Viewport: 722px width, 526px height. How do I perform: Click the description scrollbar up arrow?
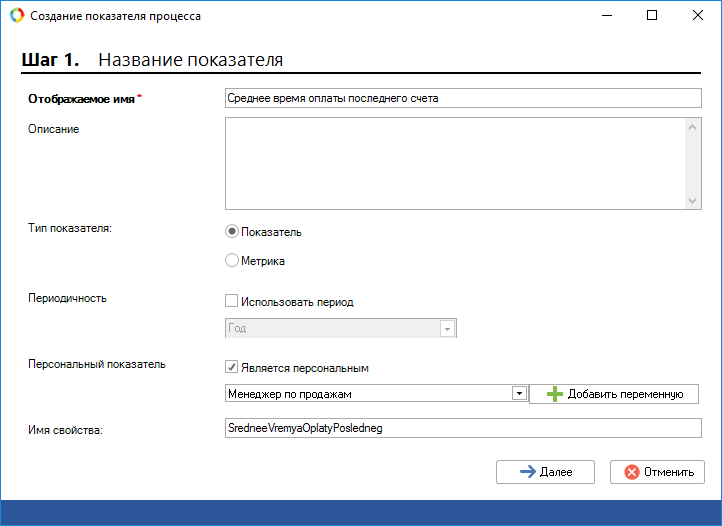693,127
